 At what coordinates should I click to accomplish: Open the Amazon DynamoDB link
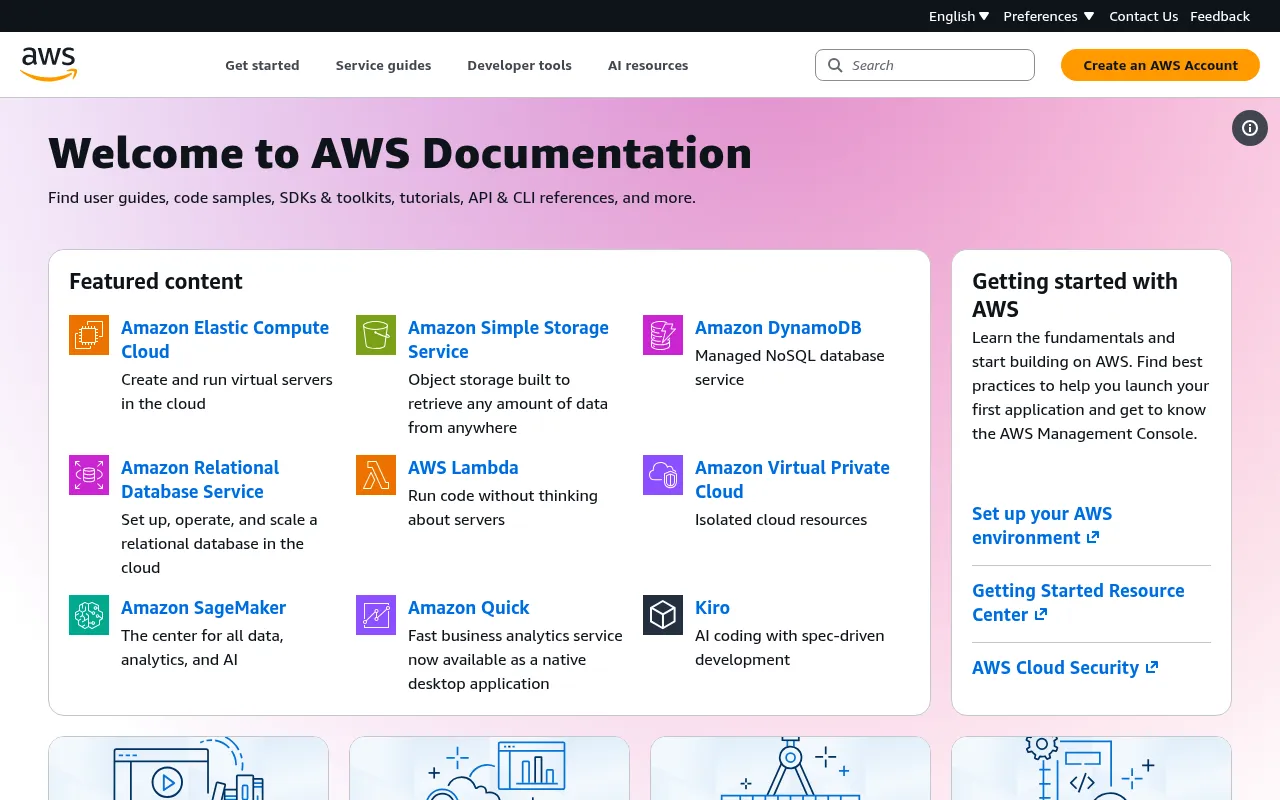778,327
